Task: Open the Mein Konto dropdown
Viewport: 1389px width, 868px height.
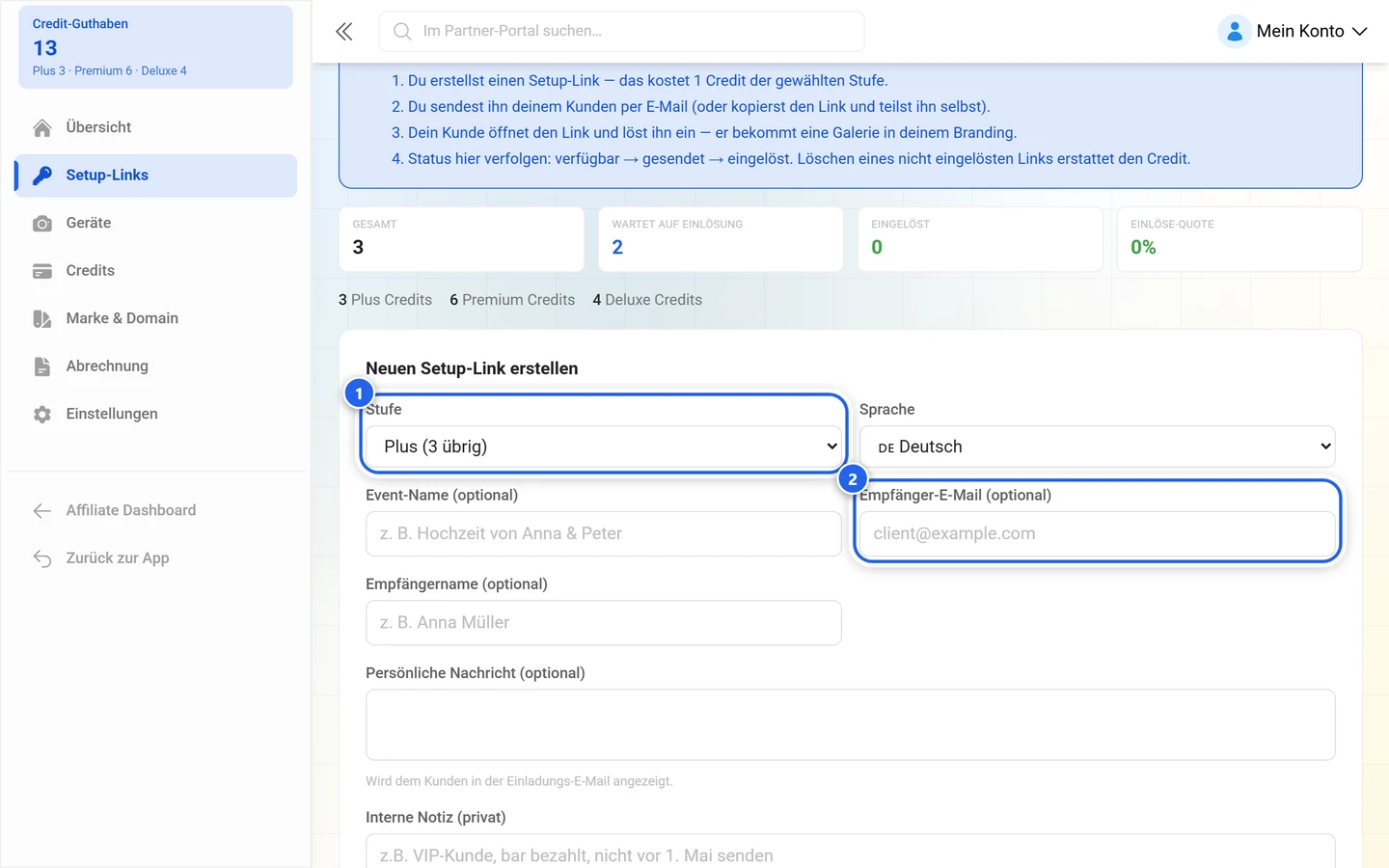Action: (x=1294, y=32)
